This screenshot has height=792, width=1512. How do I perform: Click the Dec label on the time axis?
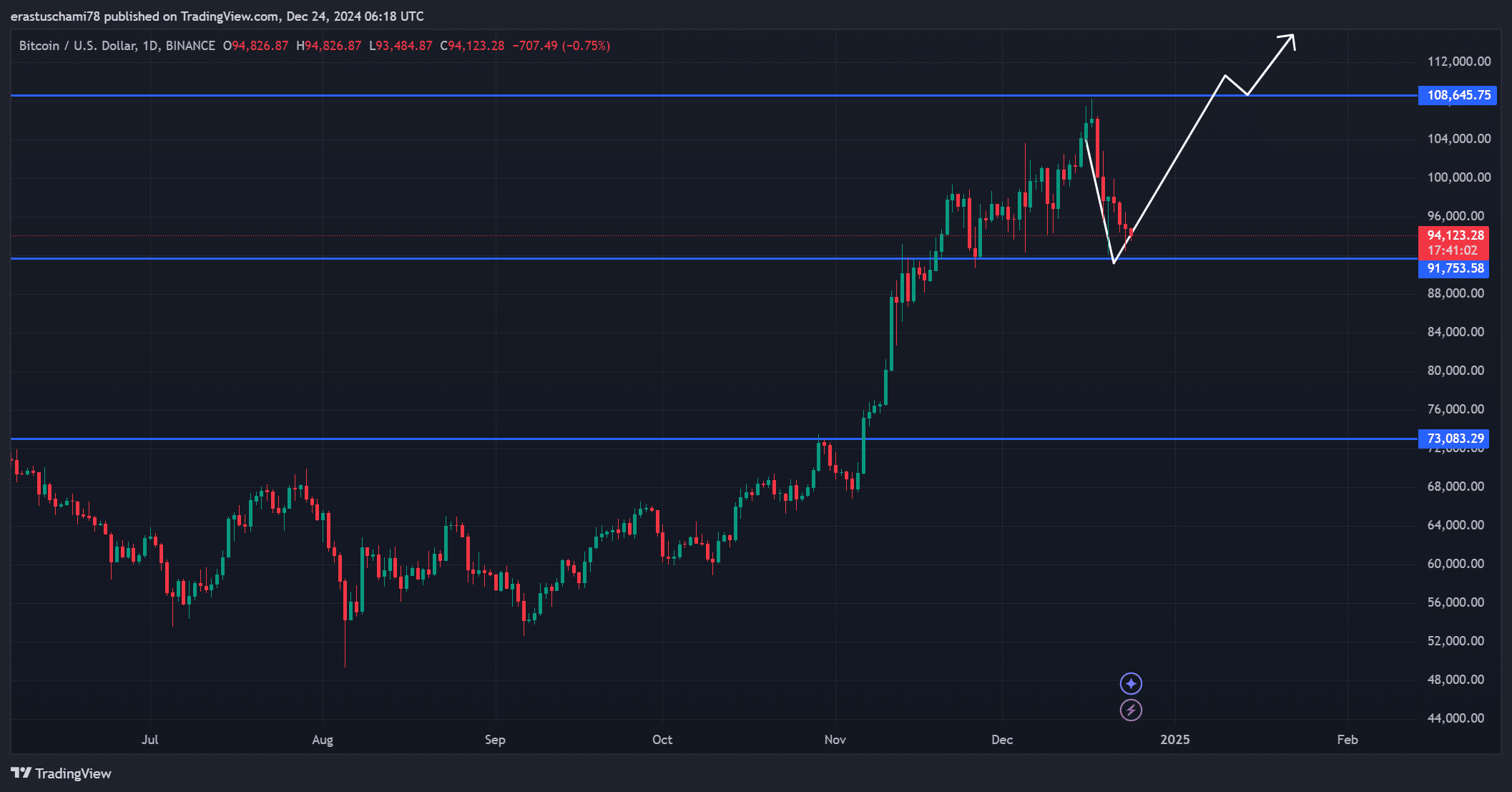pyautogui.click(x=1002, y=740)
